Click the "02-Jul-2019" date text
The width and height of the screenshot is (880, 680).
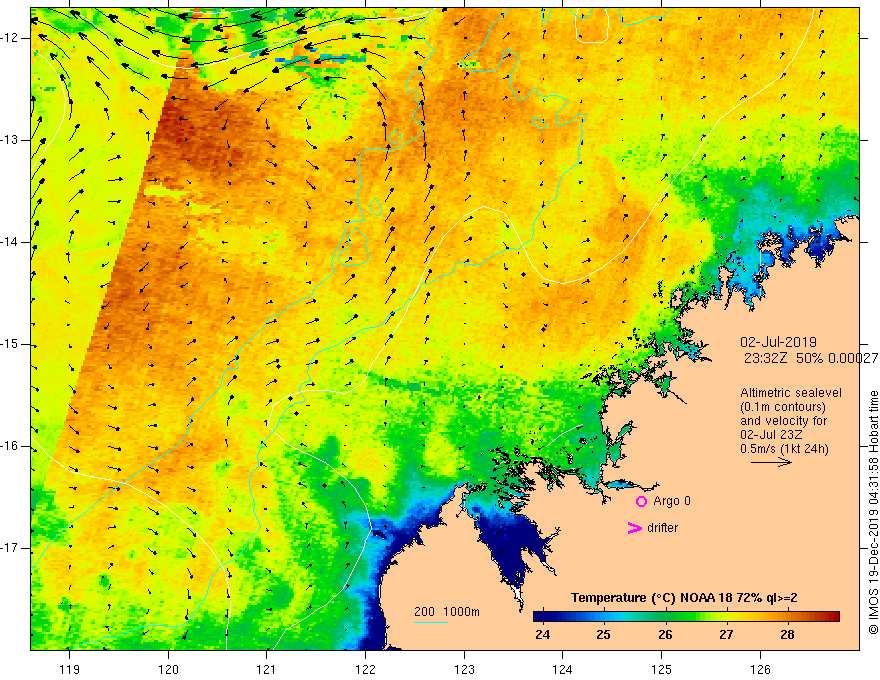click(x=778, y=342)
